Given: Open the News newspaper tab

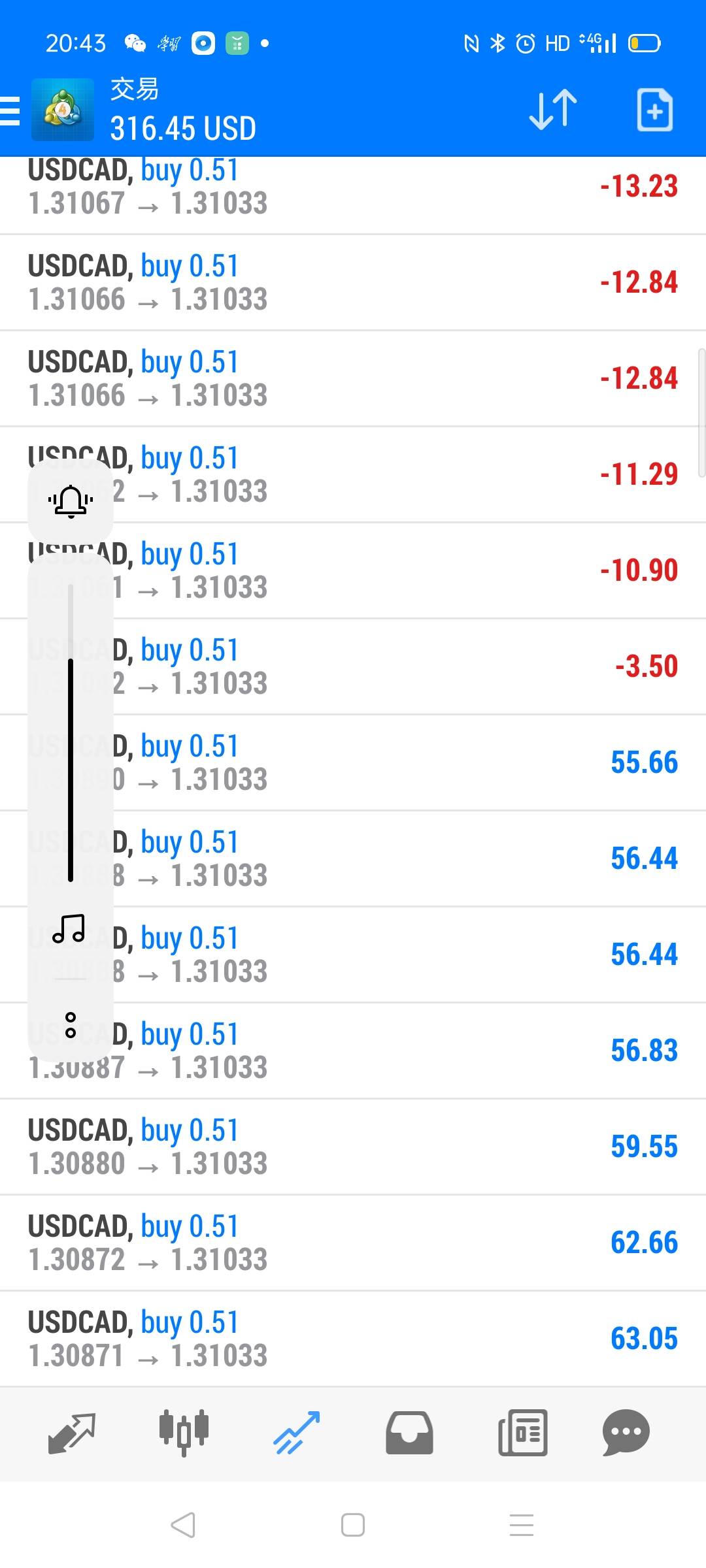Looking at the screenshot, I should click(523, 1432).
